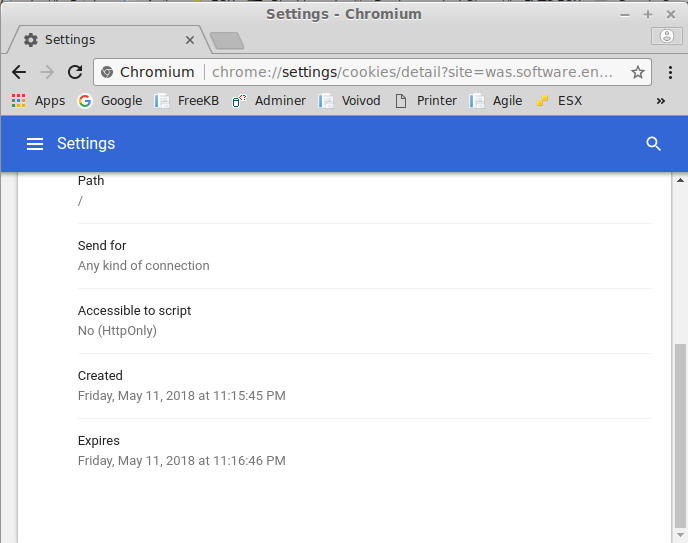Screen dimensions: 688x543
Task: Open Chromium three-dot menu
Action: tap(670, 72)
